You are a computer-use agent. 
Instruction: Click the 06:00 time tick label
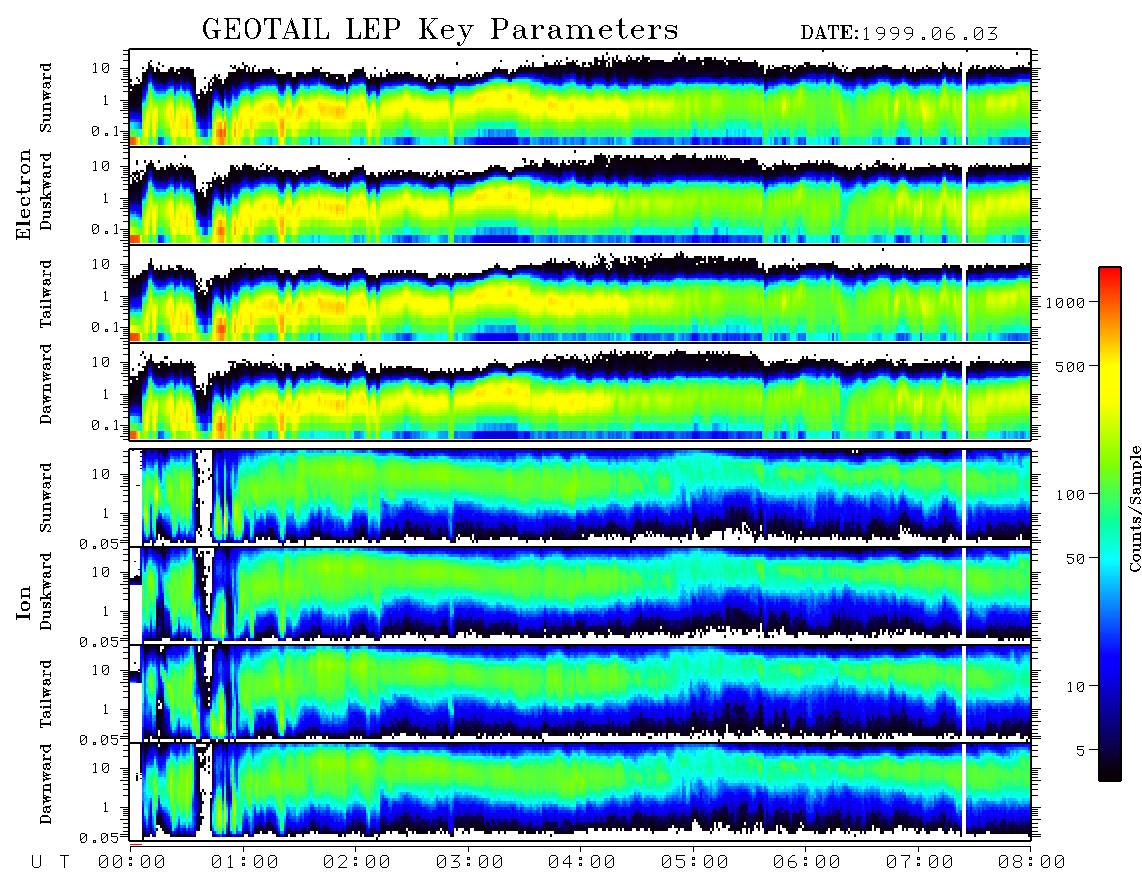tap(807, 863)
